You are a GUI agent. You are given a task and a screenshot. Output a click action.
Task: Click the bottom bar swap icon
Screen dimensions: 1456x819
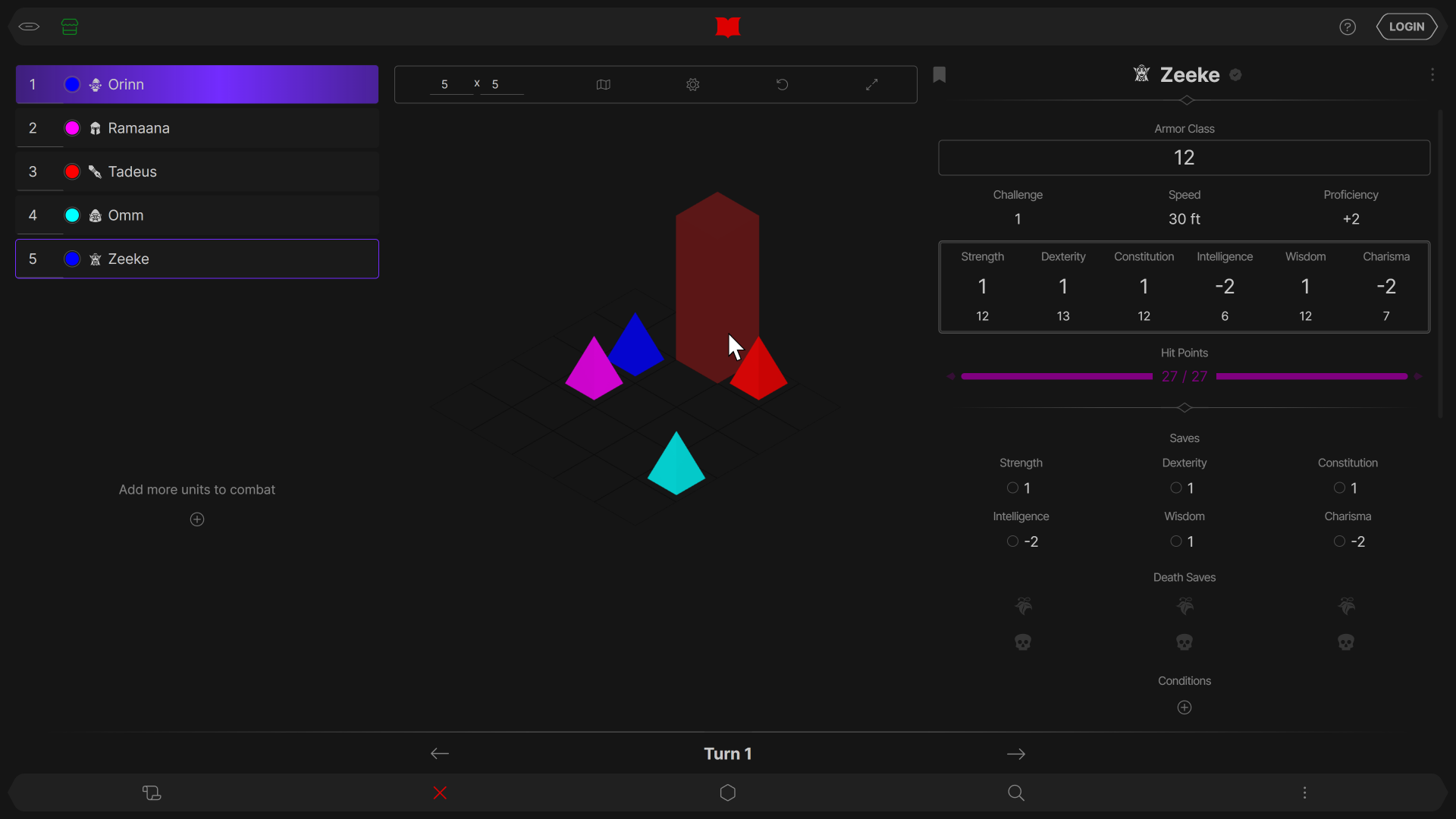tap(152, 793)
